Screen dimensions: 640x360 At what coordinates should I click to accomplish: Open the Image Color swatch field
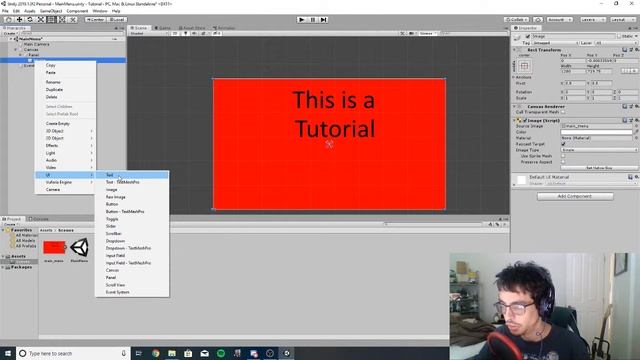point(596,132)
